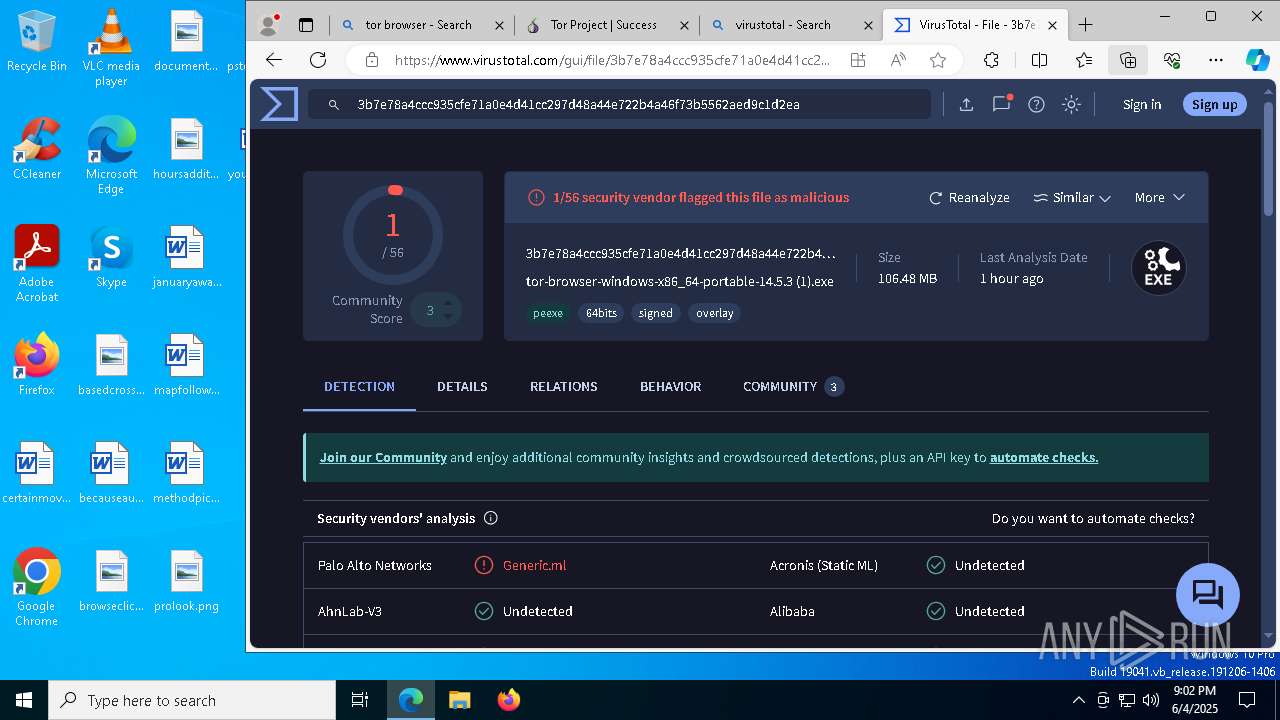Open the VirusTotal help icon
The image size is (1280, 720).
coord(1036,104)
